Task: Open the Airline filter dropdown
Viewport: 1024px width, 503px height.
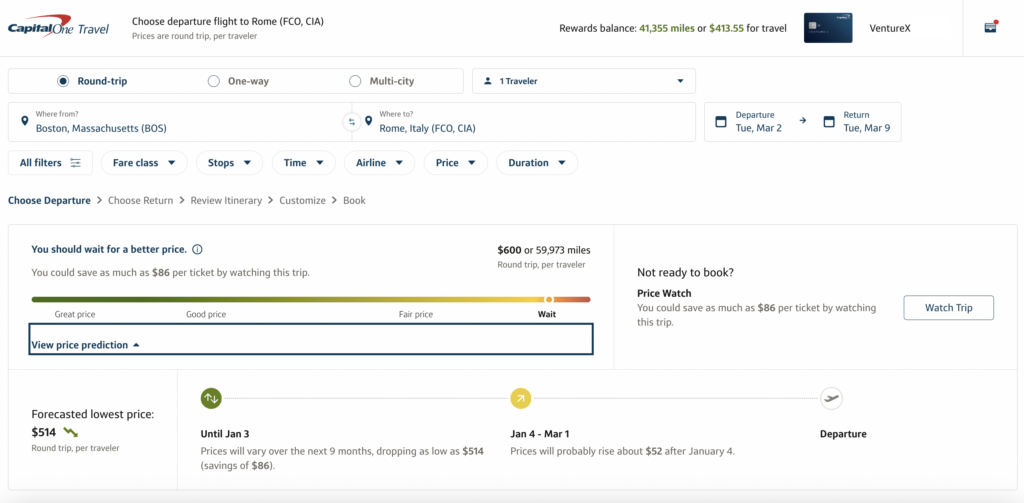Action: coord(379,163)
